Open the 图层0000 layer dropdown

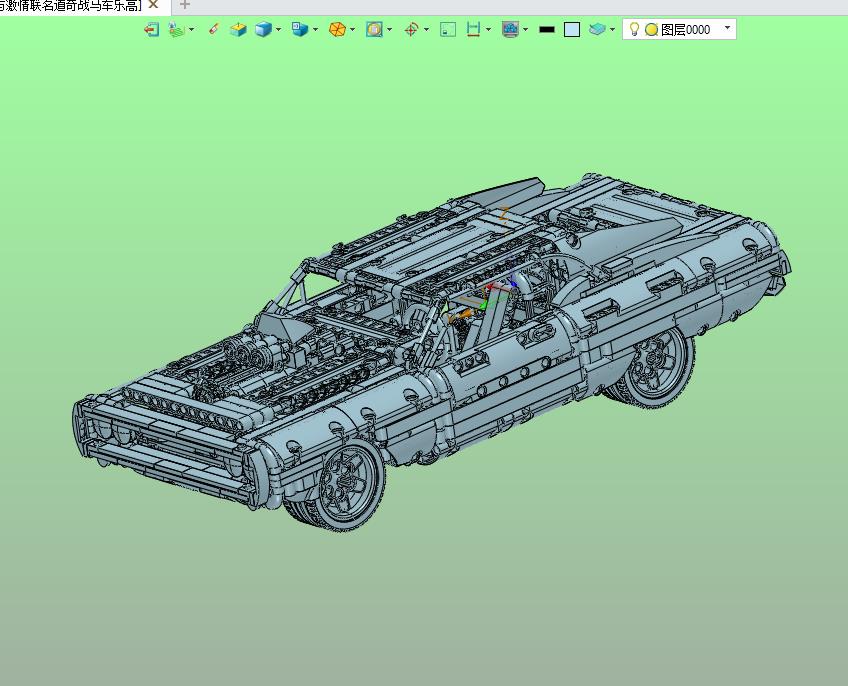tap(727, 28)
